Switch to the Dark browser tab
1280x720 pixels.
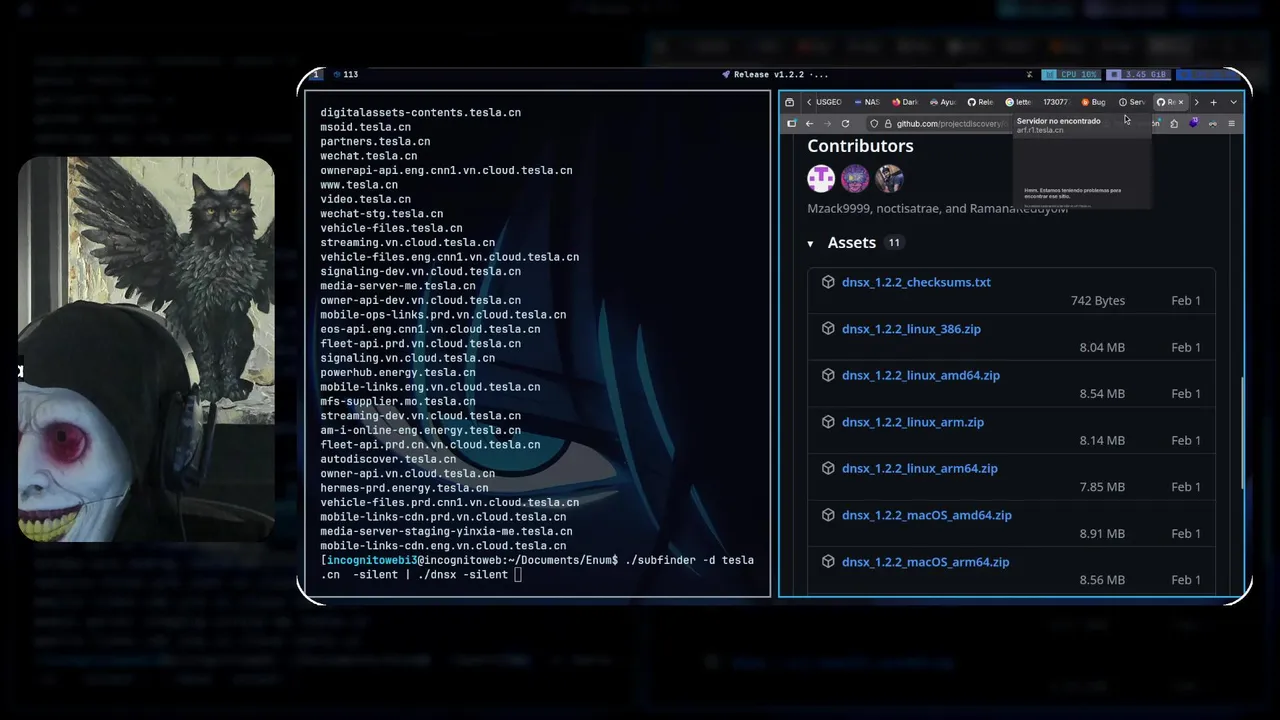point(905,102)
